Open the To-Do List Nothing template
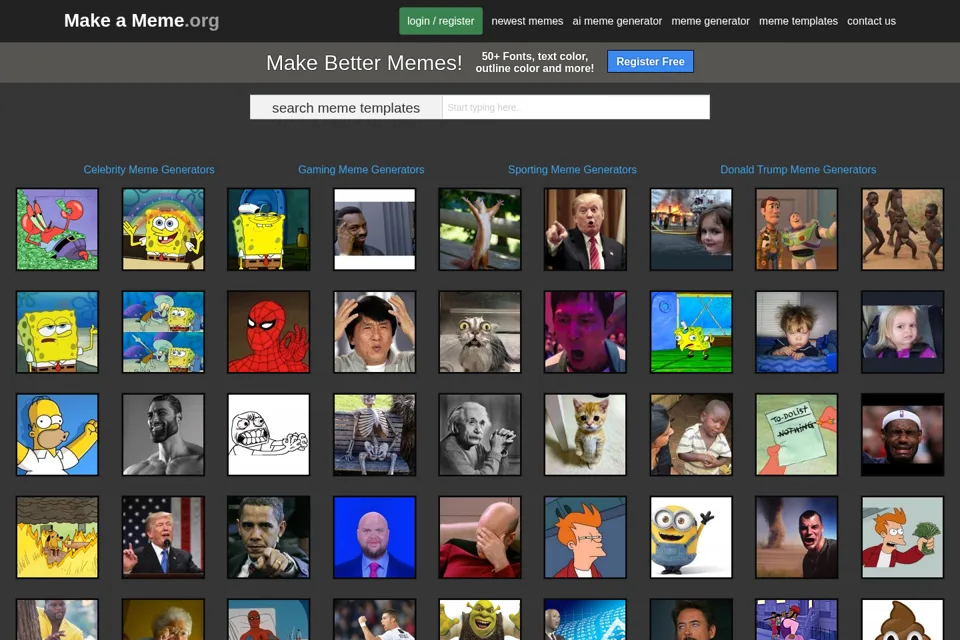The width and height of the screenshot is (960, 640). (797, 435)
